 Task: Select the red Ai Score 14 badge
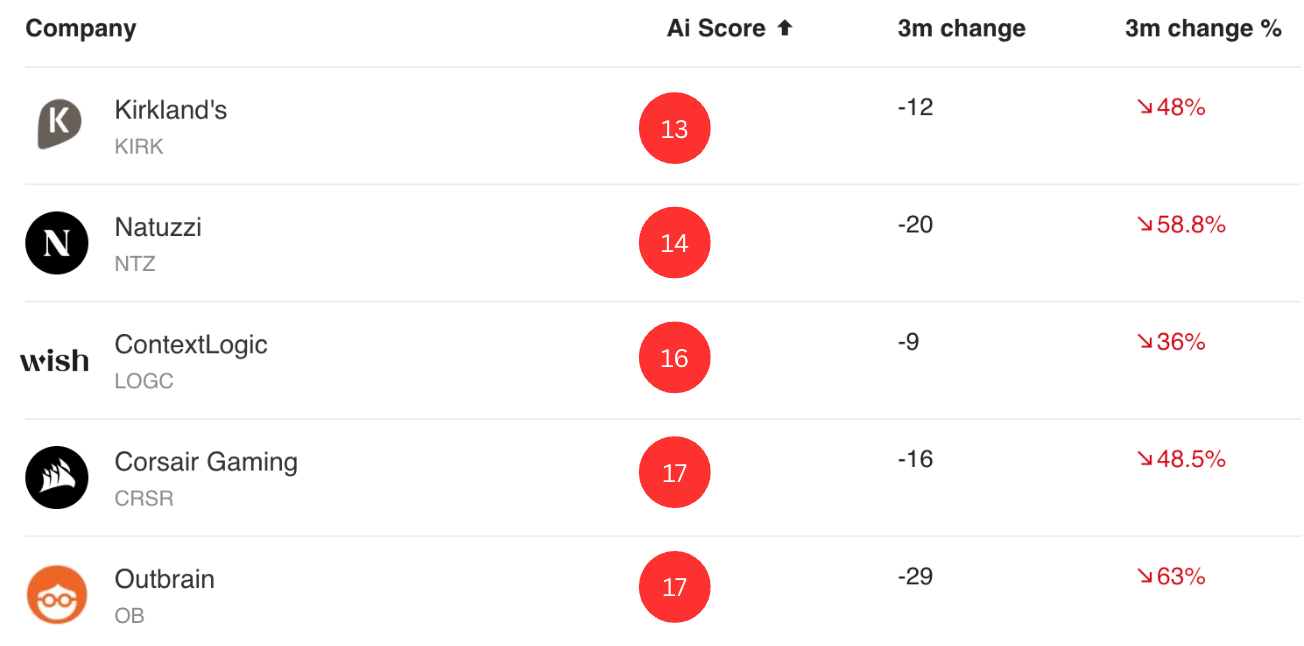click(675, 243)
